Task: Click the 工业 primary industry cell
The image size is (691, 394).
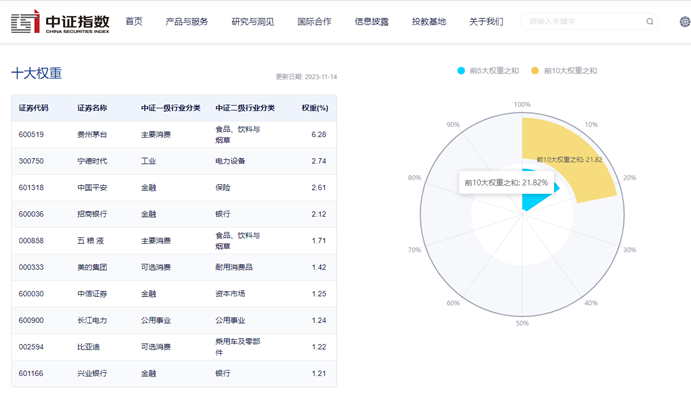Action: click(x=149, y=161)
